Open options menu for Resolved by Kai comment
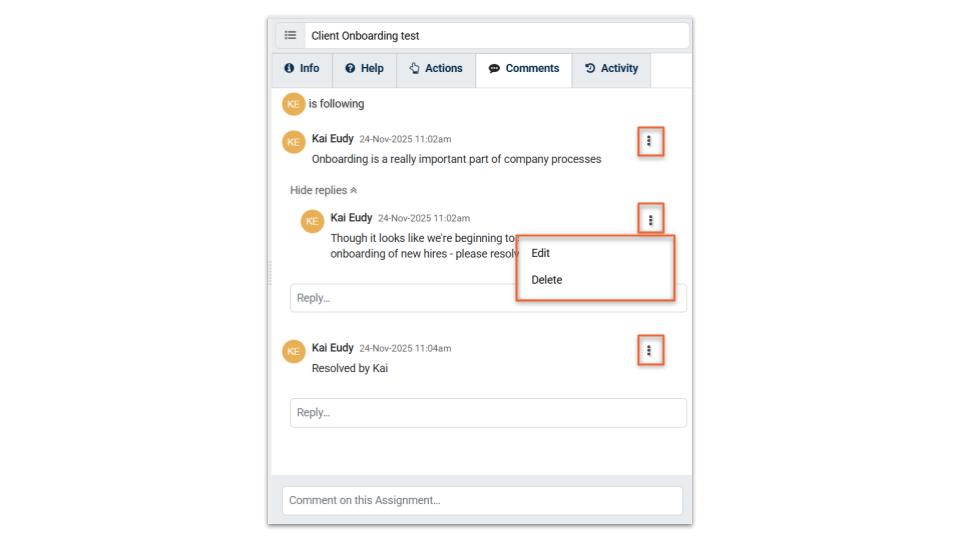This screenshot has width=960, height=540. [650, 350]
